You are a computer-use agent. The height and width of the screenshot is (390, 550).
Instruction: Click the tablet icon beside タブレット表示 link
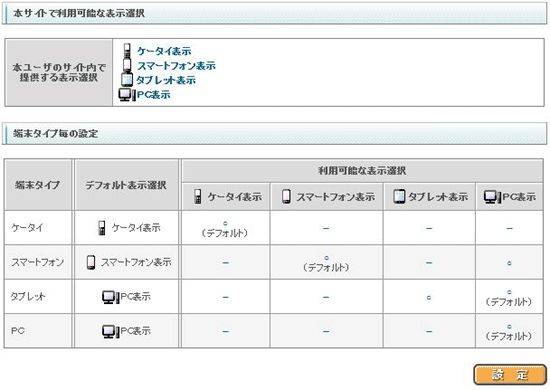127,80
